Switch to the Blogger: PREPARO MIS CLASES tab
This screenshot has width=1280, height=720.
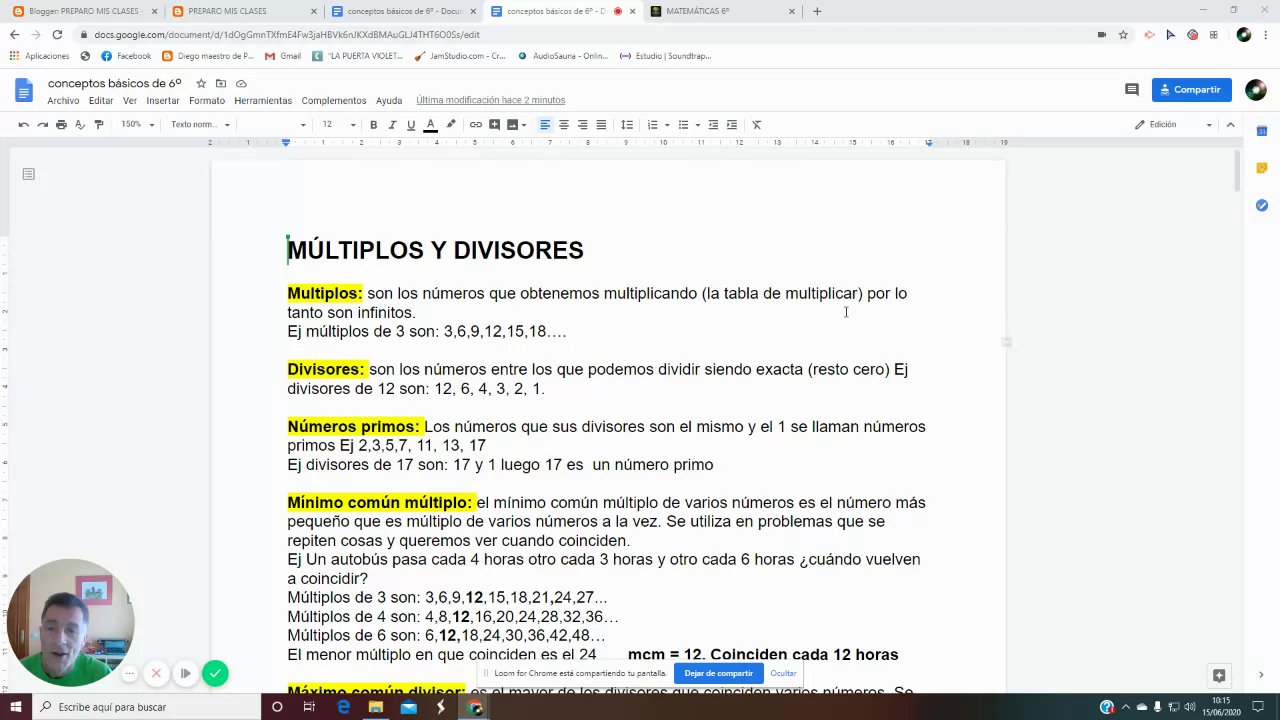click(83, 11)
